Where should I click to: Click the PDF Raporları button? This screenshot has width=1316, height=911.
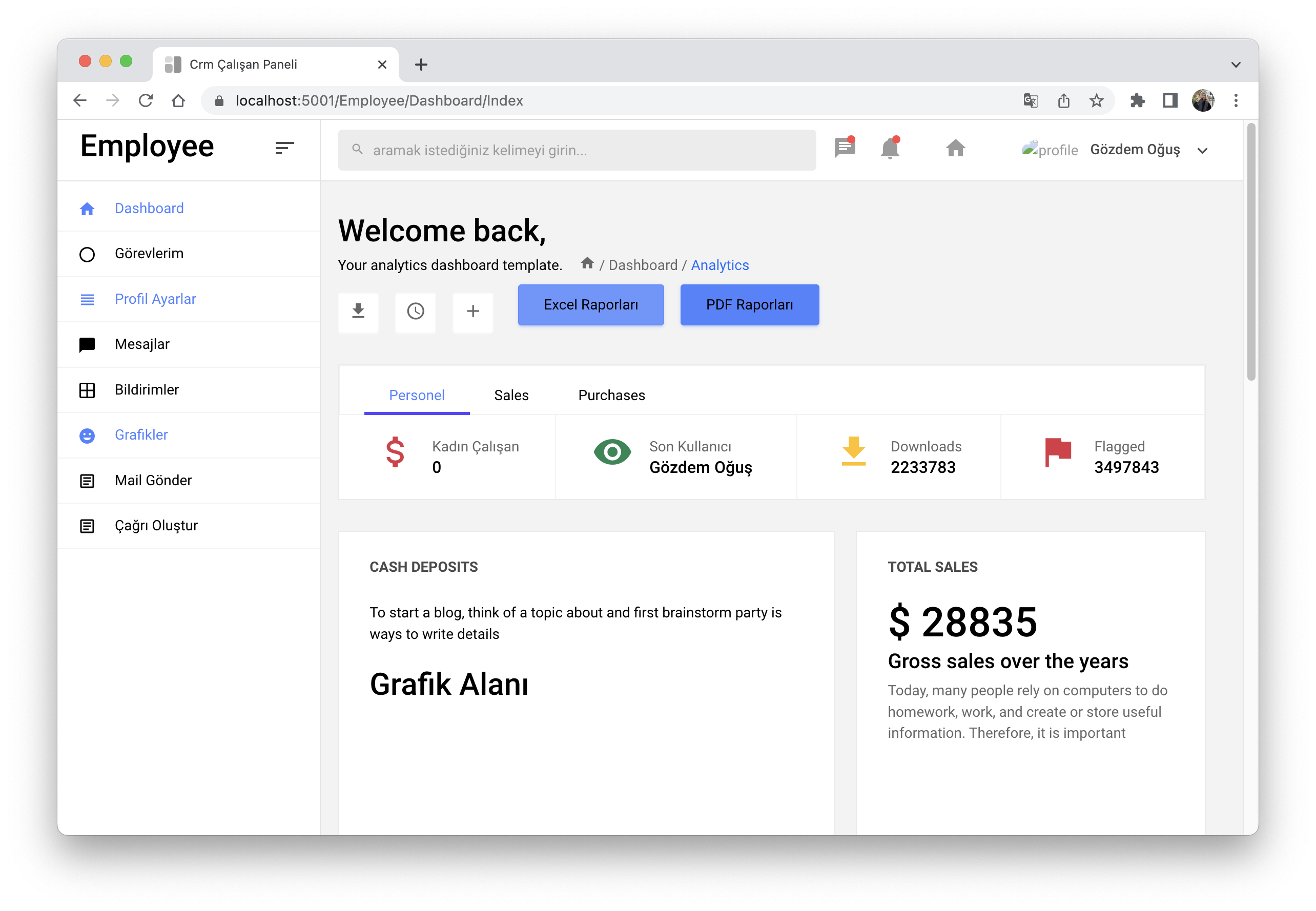(750, 305)
